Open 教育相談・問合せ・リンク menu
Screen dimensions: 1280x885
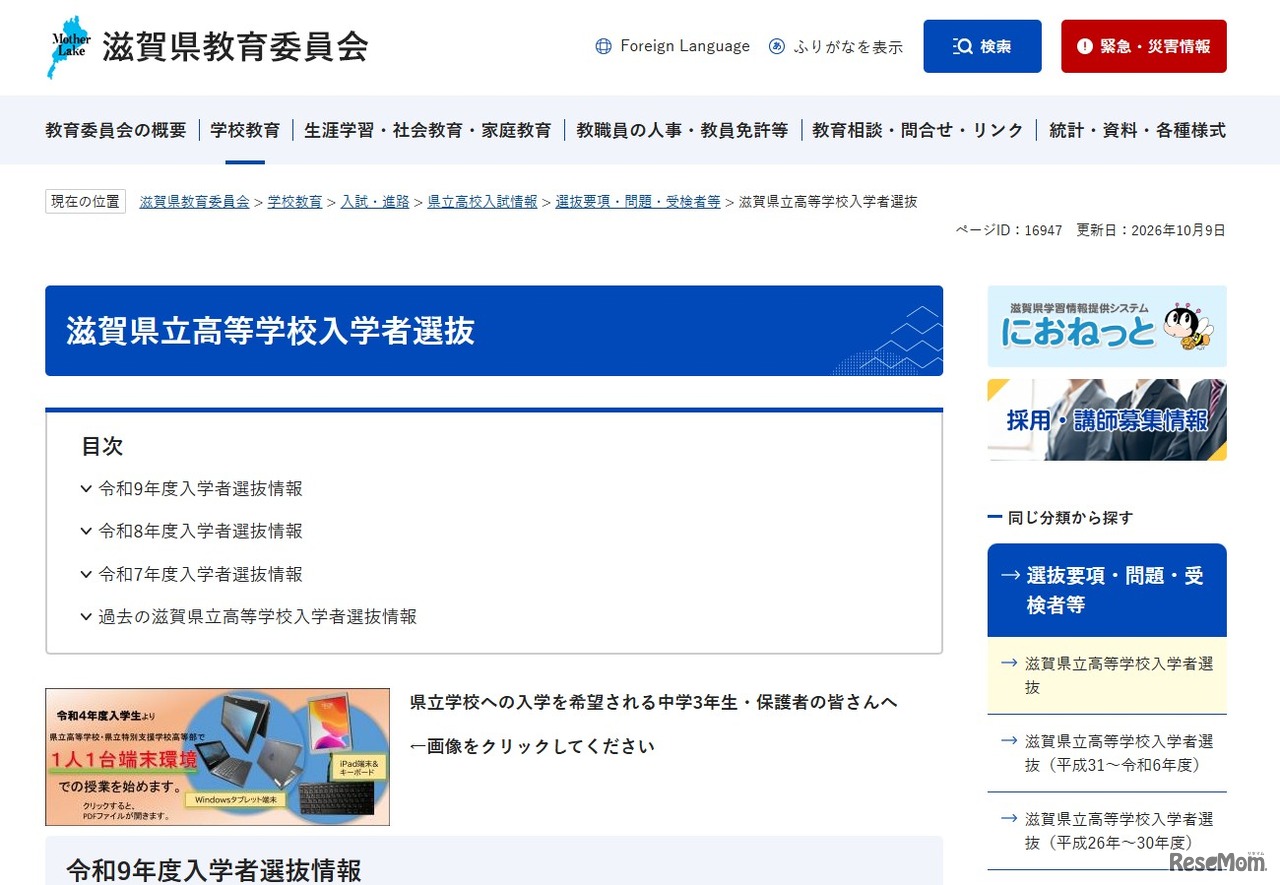coord(918,130)
